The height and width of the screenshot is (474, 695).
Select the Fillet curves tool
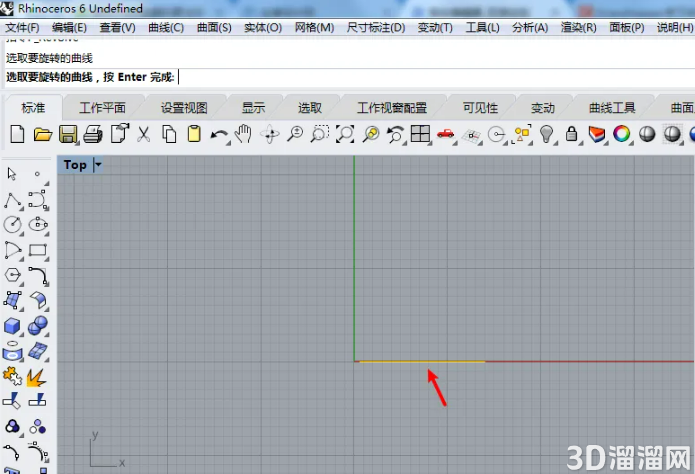tap(38, 275)
